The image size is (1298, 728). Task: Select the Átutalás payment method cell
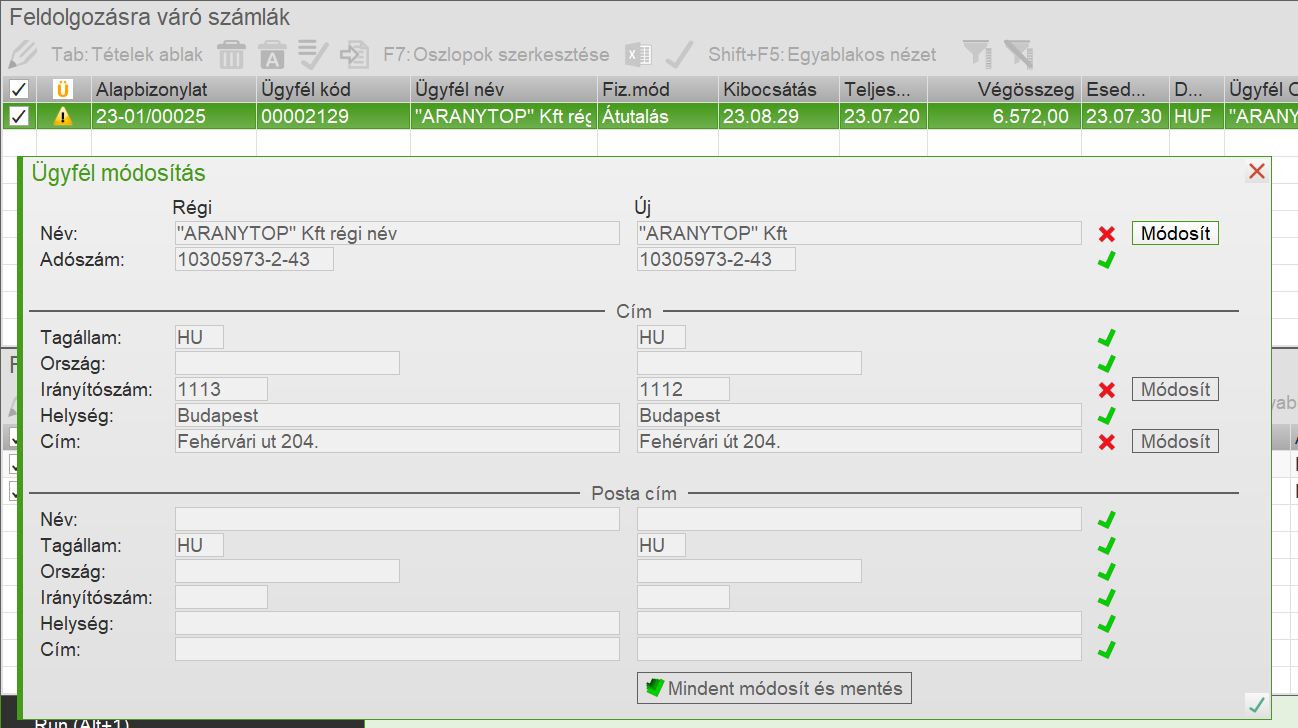coord(658,117)
